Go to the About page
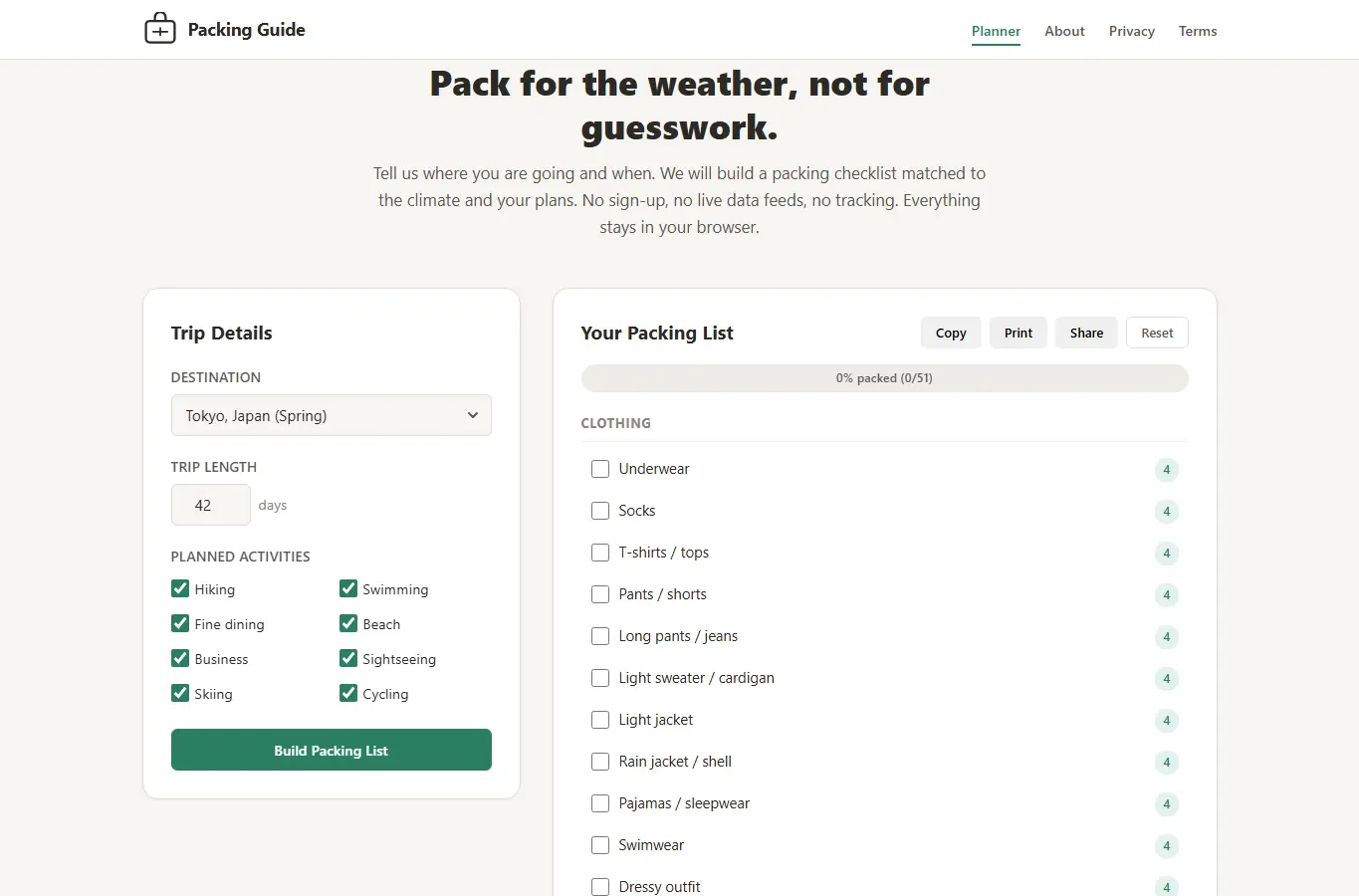The image size is (1359, 896). tap(1064, 31)
